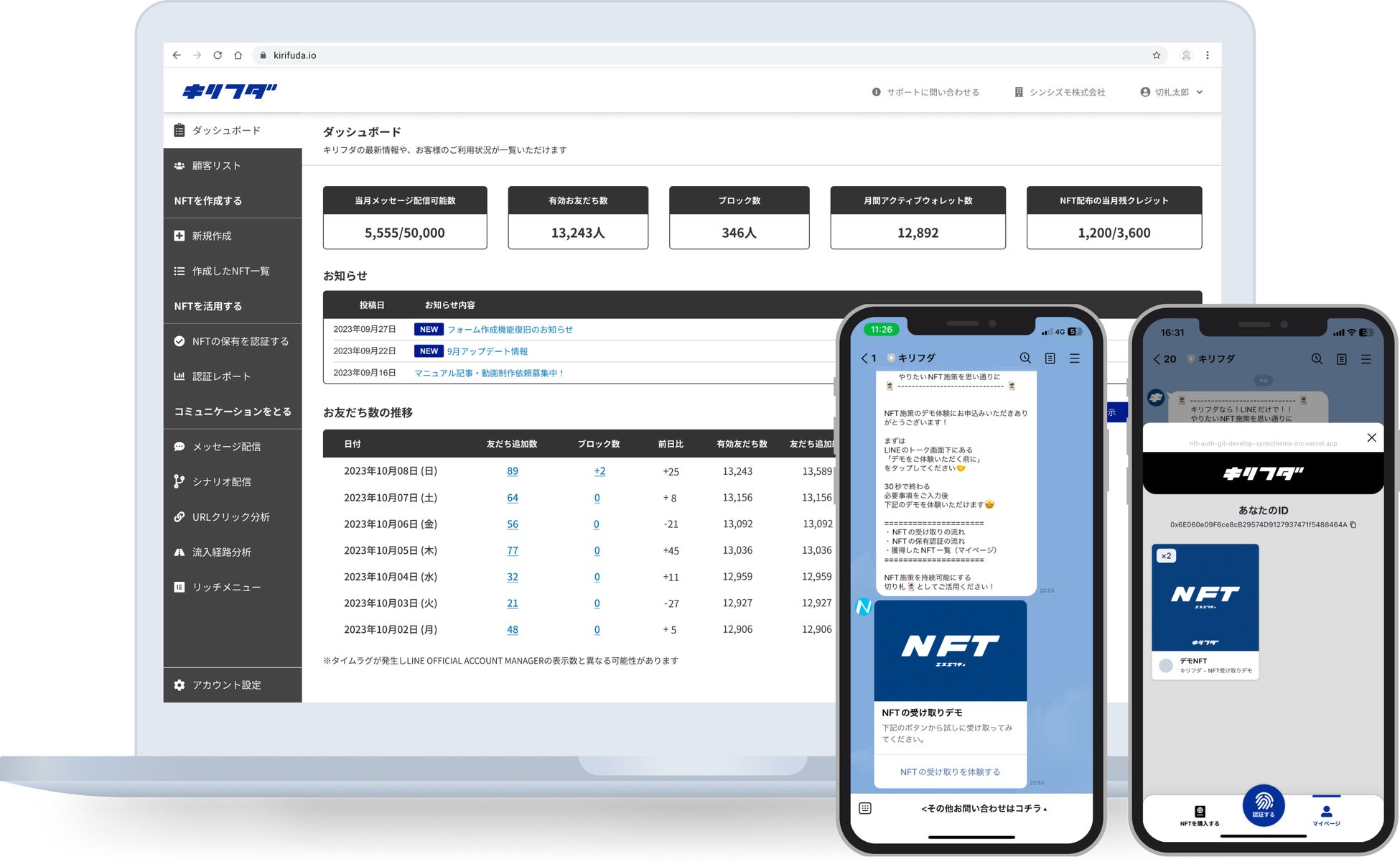
Task: Open browser three-dot menu
Action: tap(1207, 55)
